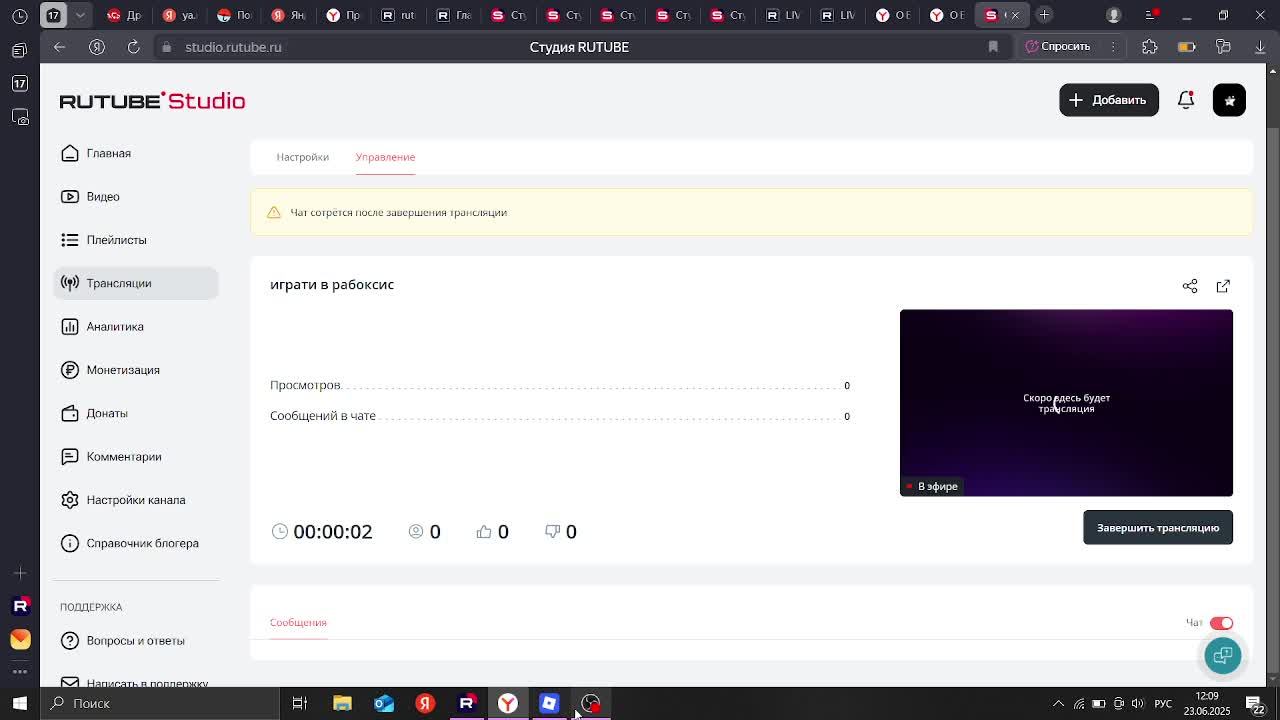This screenshot has height=720, width=1280.
Task: Click the stream preview player
Action: [x=1066, y=403]
